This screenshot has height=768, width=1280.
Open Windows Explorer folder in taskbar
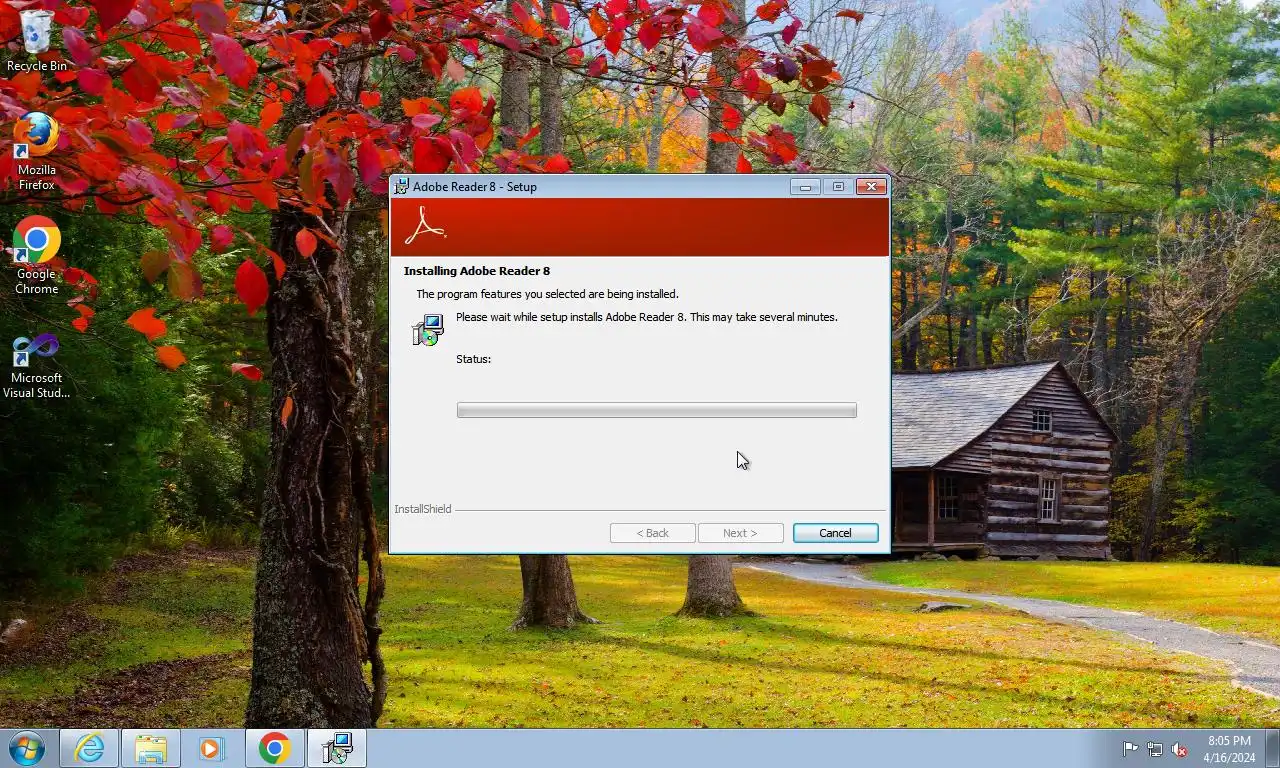point(151,748)
